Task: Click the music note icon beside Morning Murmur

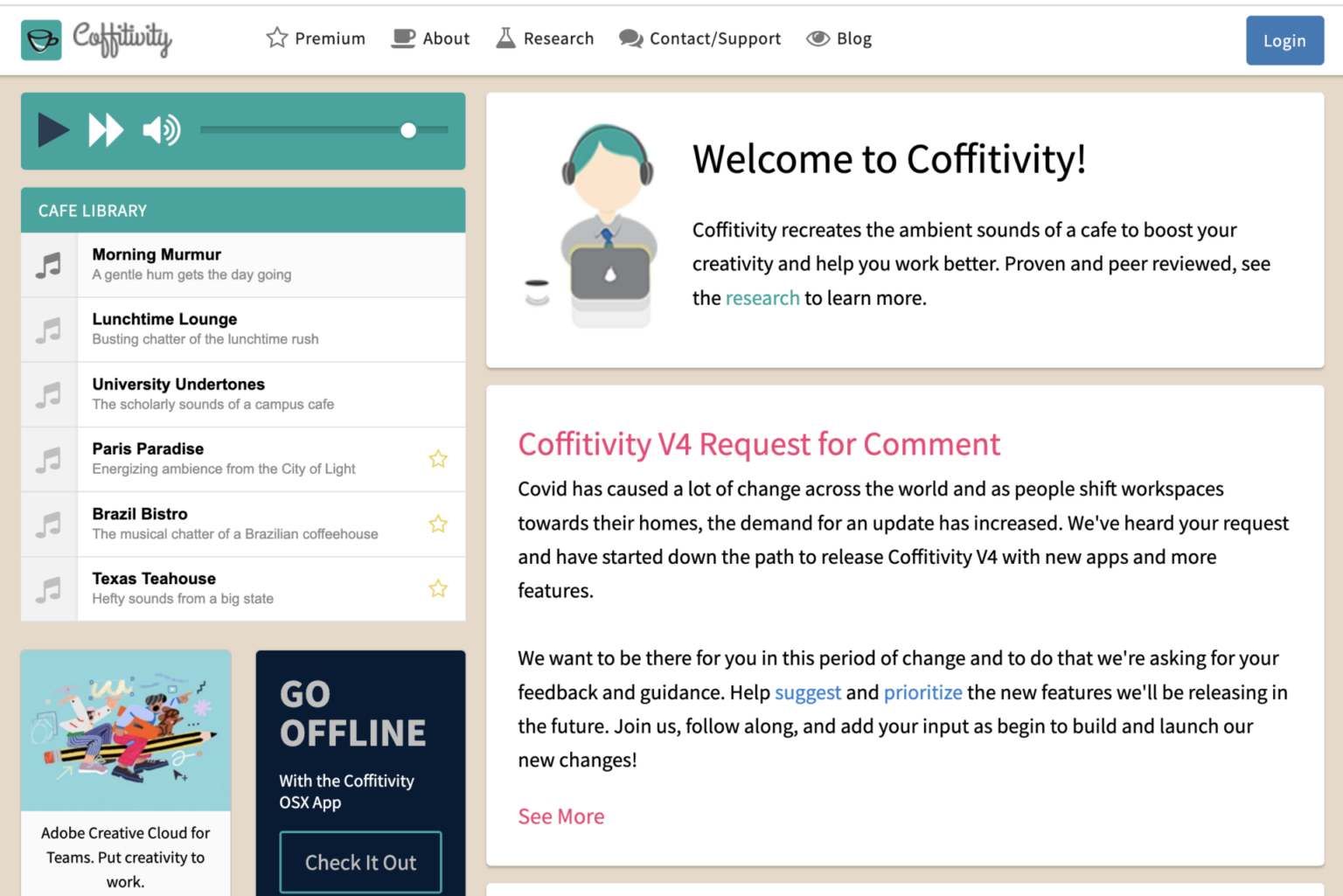Action: click(49, 263)
